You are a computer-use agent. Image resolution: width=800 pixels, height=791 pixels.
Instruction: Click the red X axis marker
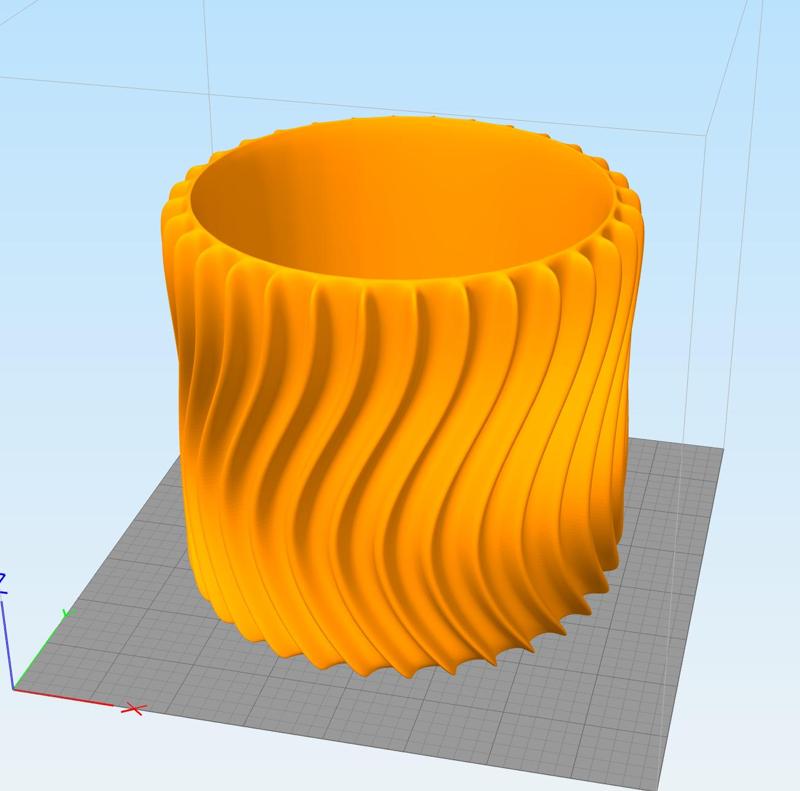135,708
